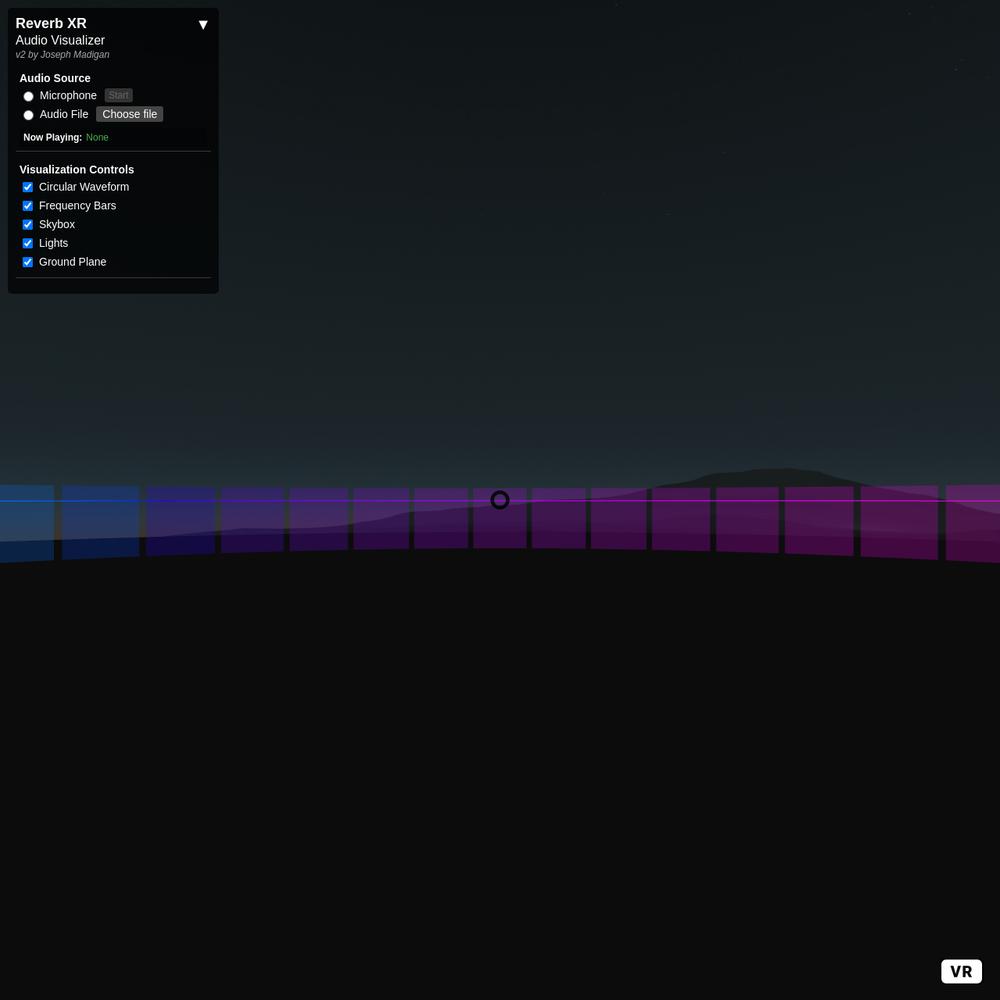
Task: Toggle the Frequency Bars checkbox
Action: click(x=27, y=205)
